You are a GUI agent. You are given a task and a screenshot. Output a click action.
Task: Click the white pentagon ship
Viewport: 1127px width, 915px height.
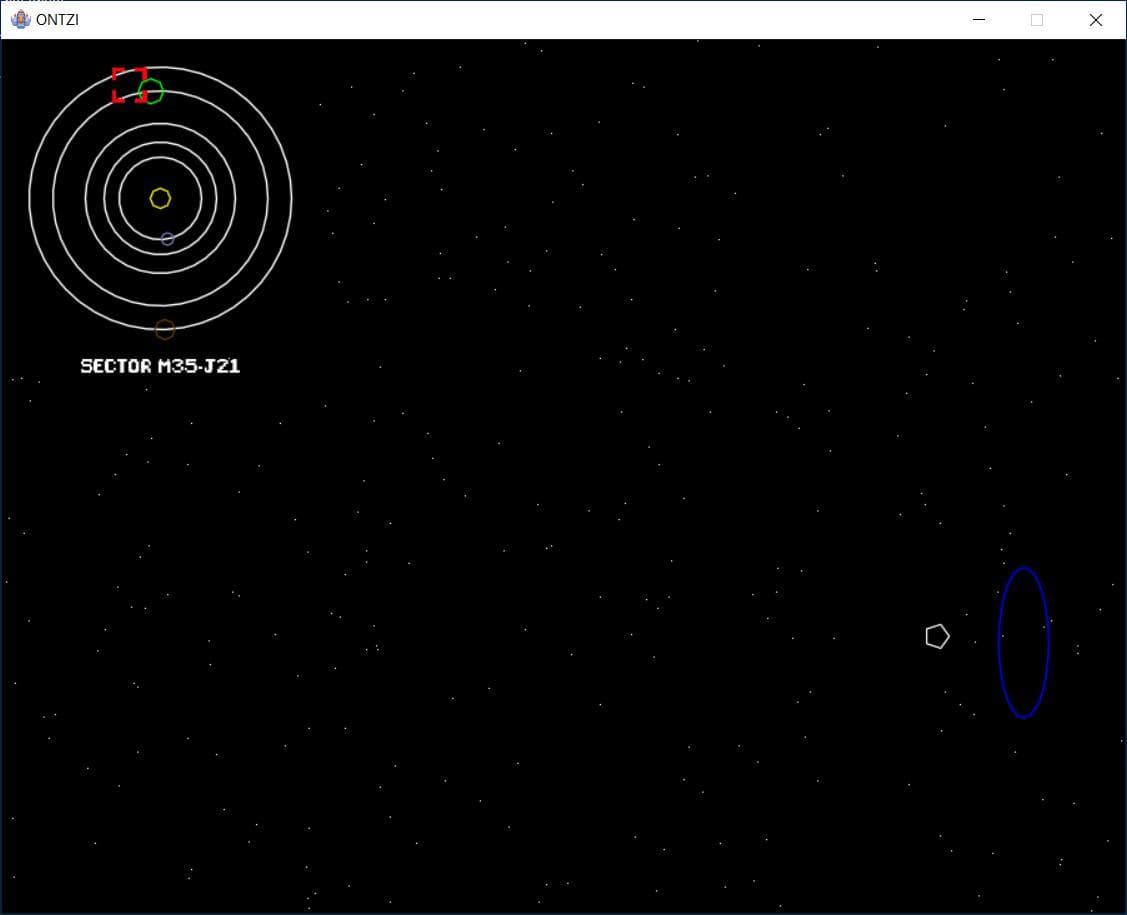pyautogui.click(x=937, y=636)
